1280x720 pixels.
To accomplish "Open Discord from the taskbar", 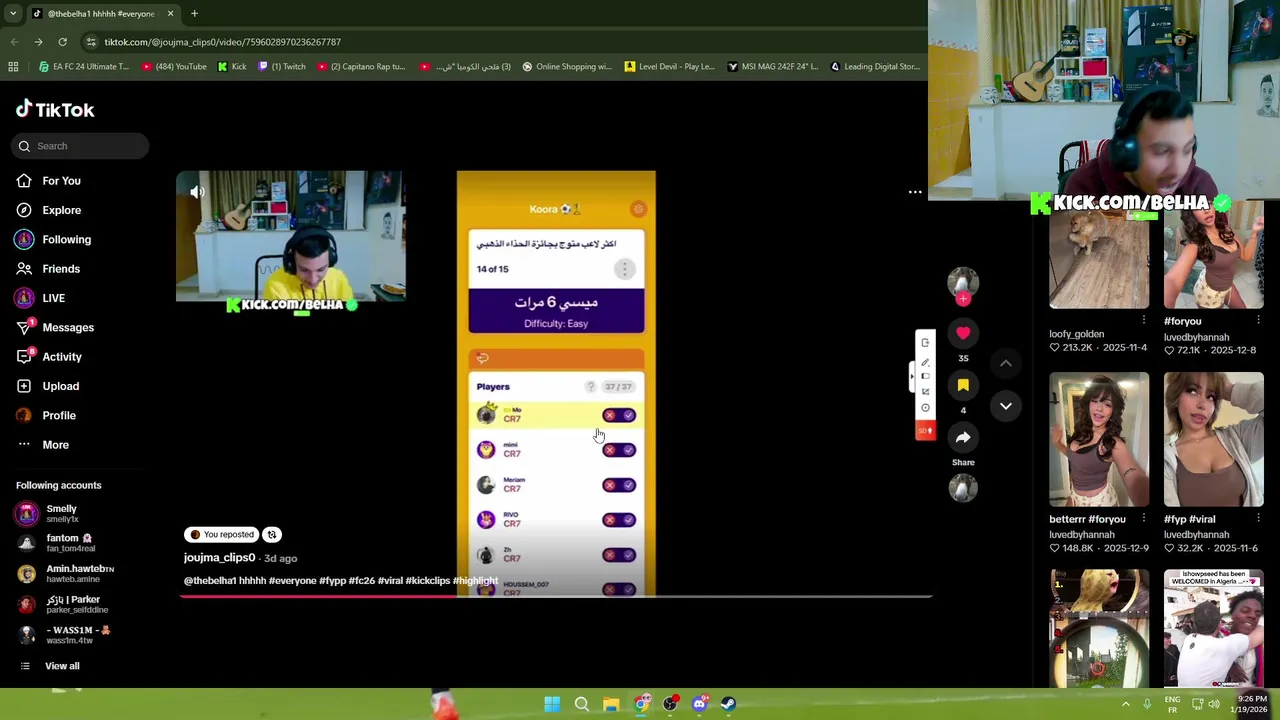I will coord(699,704).
